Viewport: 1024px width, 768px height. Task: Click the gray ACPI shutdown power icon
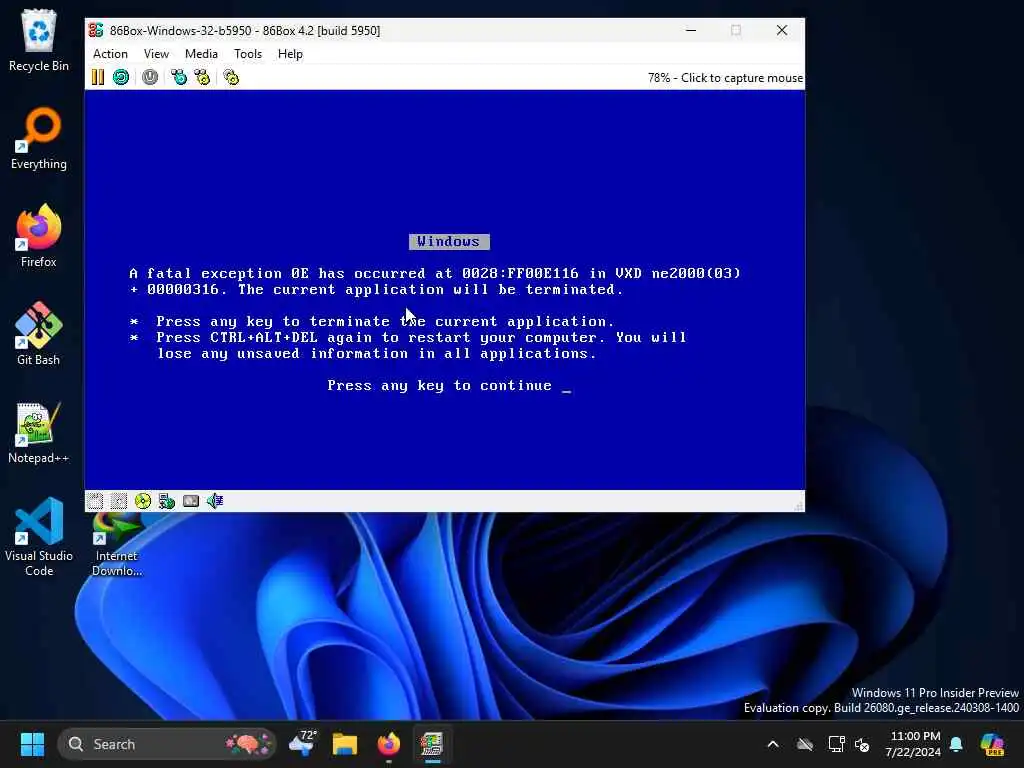click(x=150, y=77)
